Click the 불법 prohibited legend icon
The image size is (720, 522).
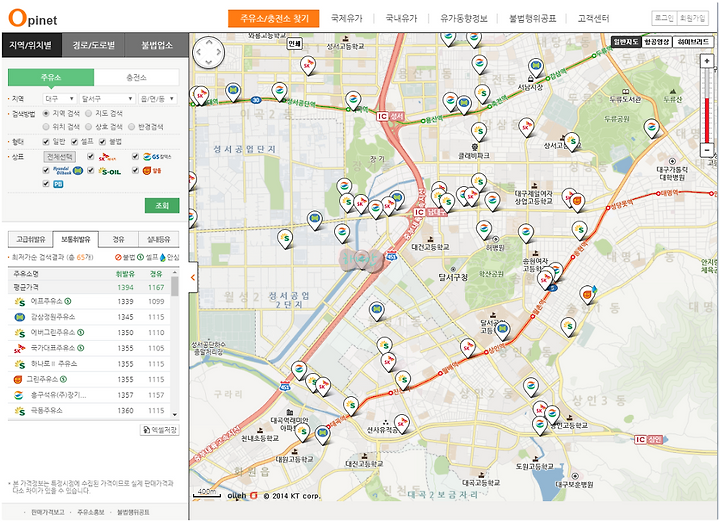coord(118,258)
